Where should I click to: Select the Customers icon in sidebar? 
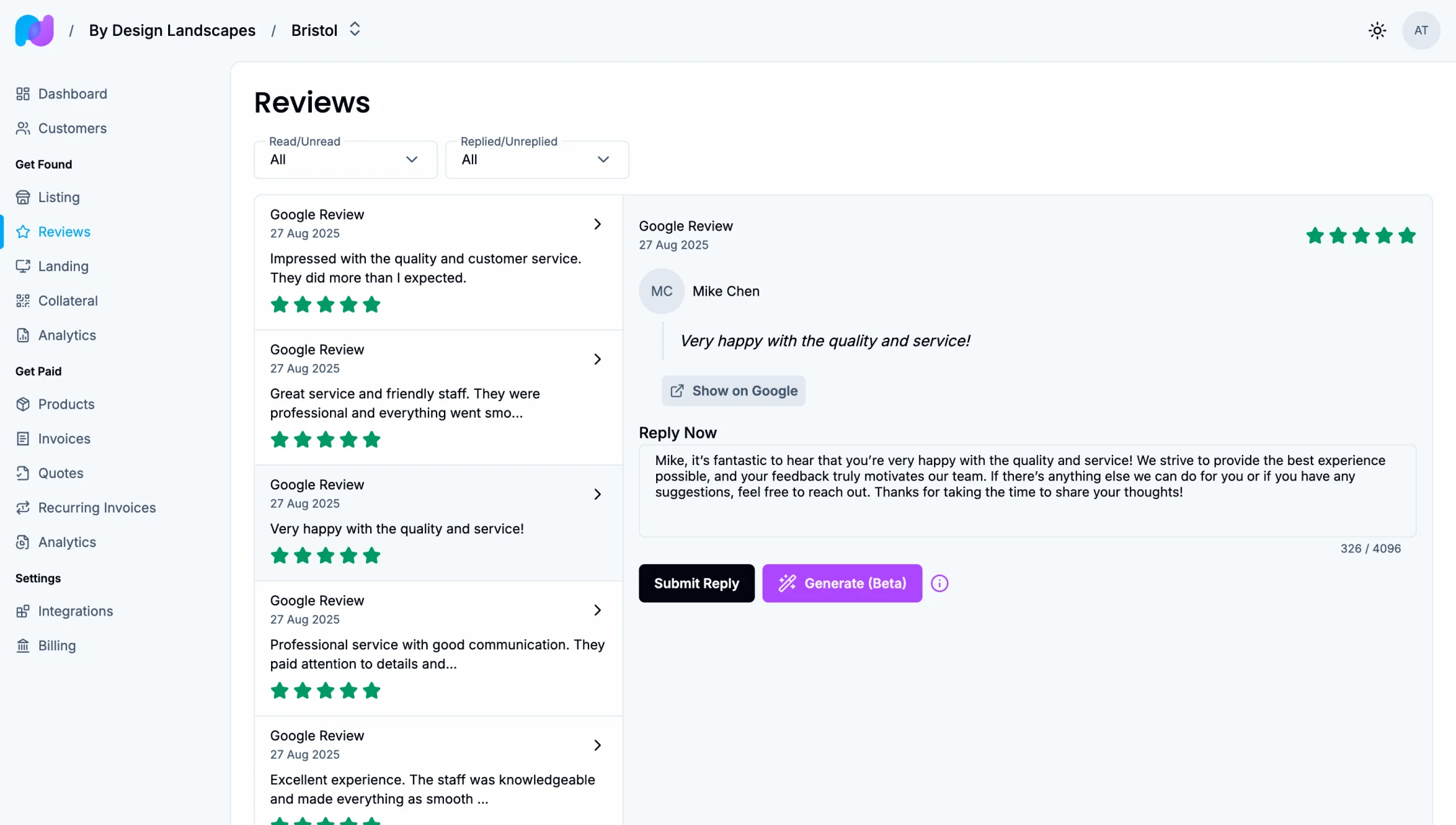pos(23,128)
